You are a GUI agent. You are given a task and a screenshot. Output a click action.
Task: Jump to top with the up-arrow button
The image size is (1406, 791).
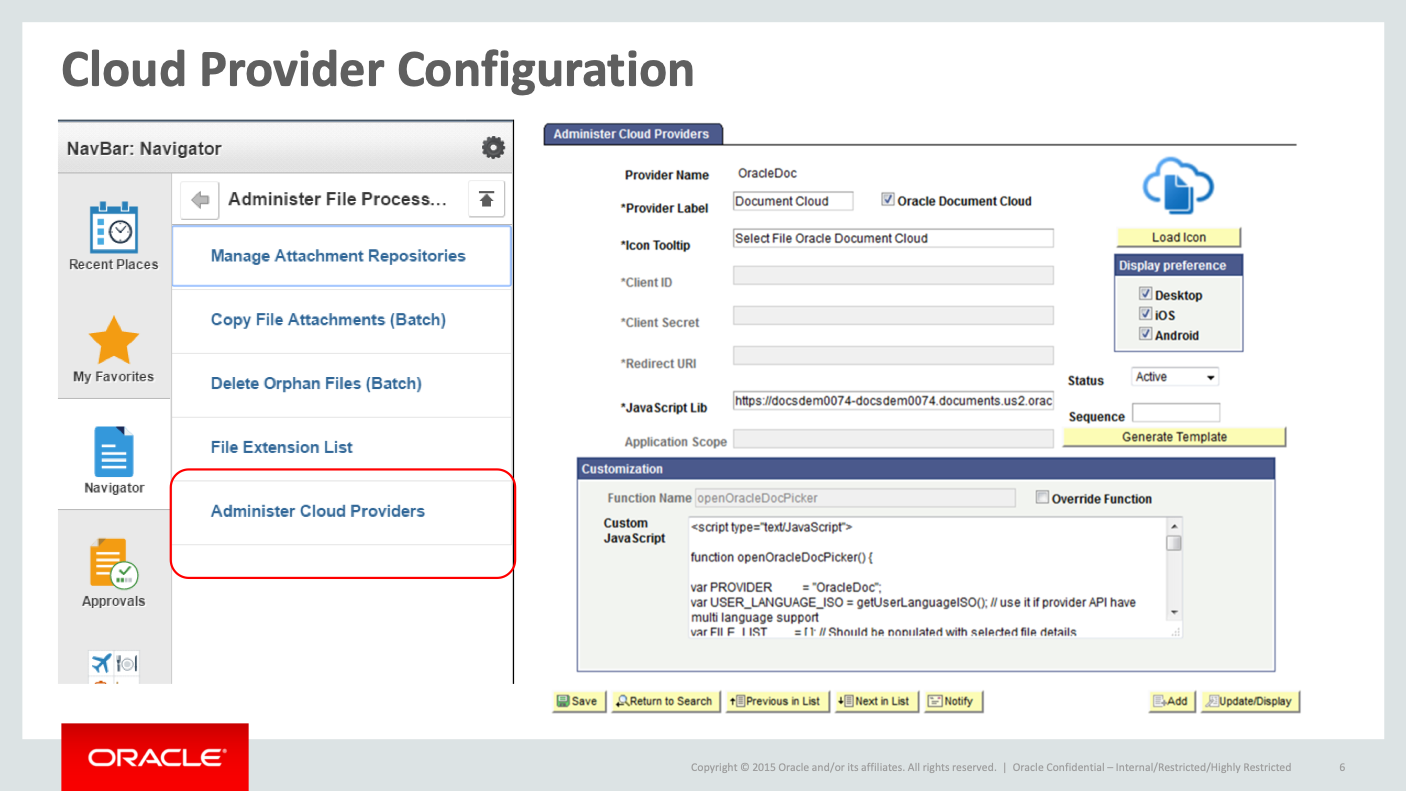tap(487, 200)
